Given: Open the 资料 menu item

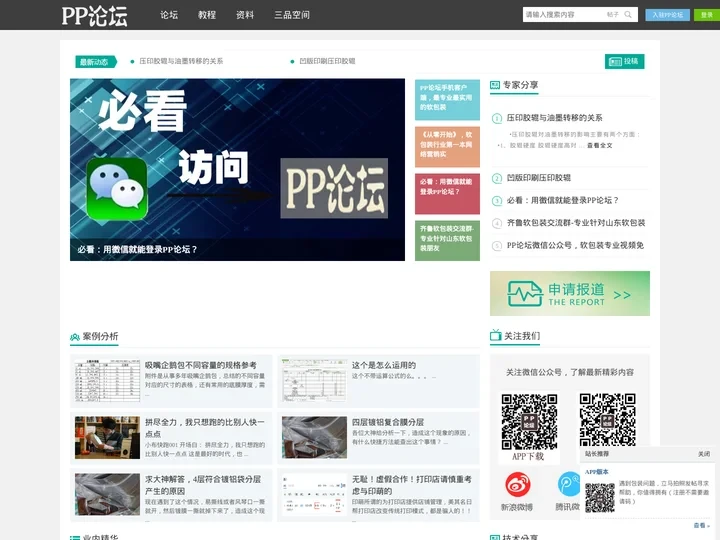Looking at the screenshot, I should pyautogui.click(x=245, y=15).
